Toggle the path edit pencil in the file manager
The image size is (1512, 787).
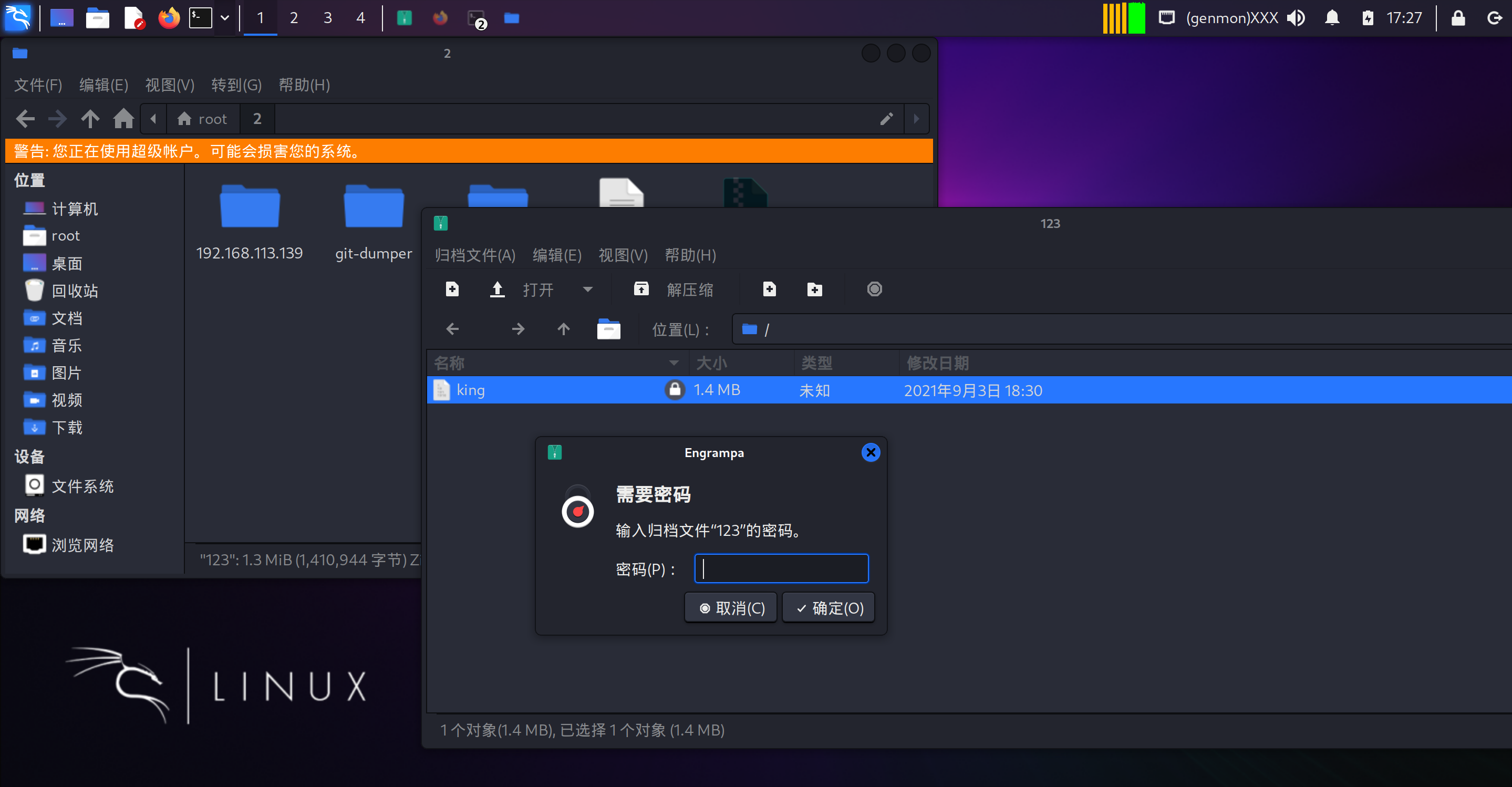[886, 119]
